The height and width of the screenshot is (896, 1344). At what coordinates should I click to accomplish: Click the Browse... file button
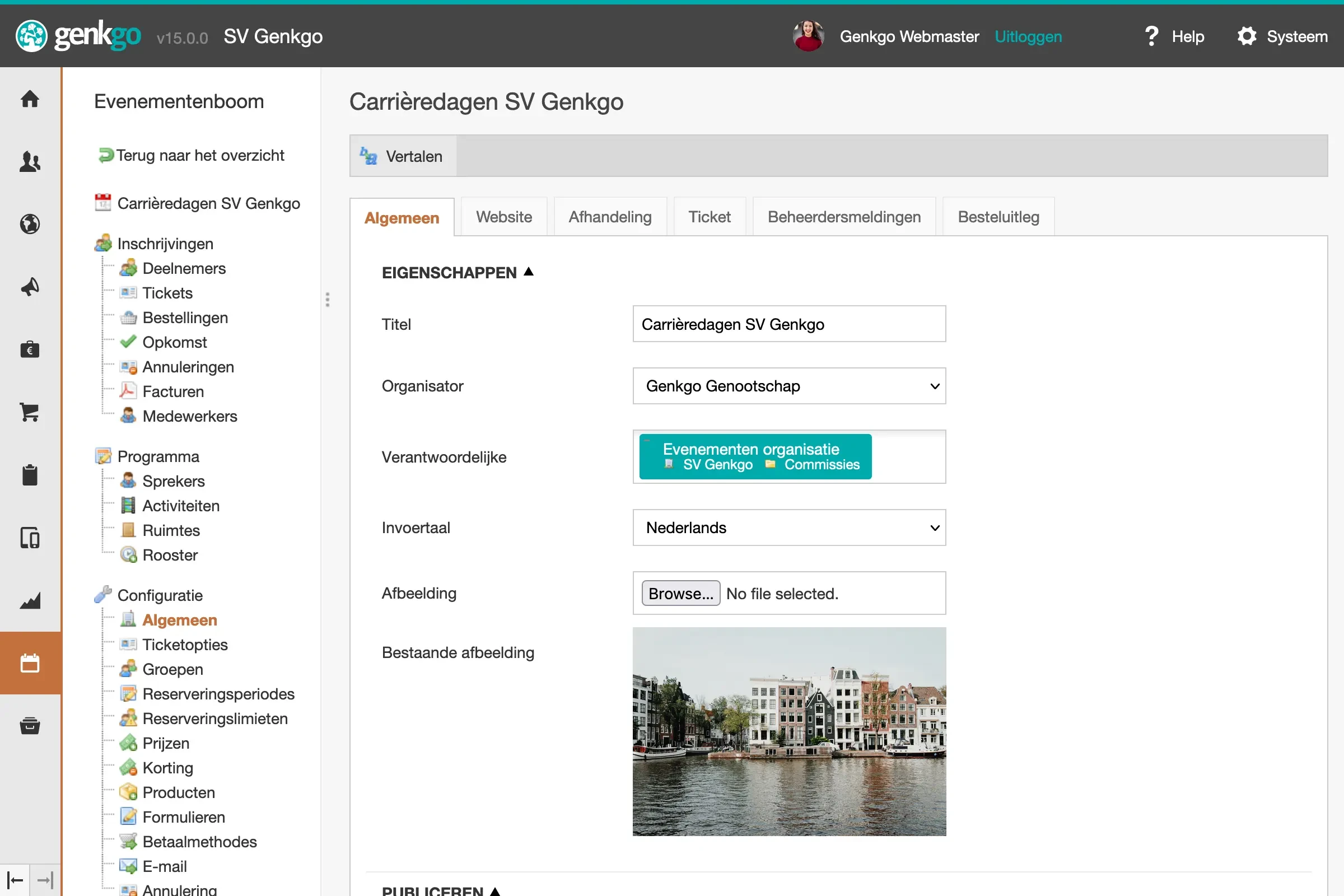[680, 593]
